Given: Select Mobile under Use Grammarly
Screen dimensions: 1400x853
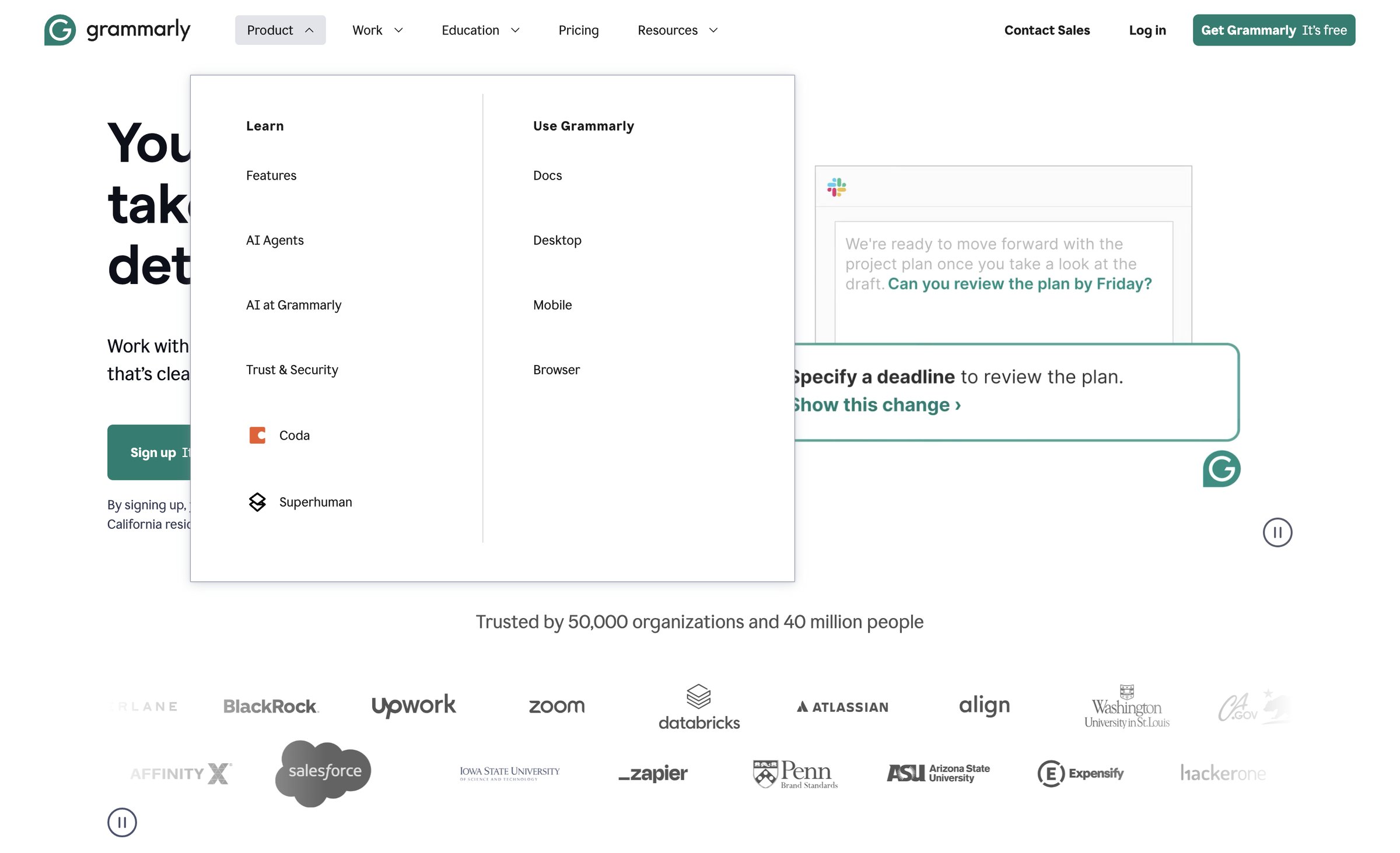Looking at the screenshot, I should click(x=552, y=305).
